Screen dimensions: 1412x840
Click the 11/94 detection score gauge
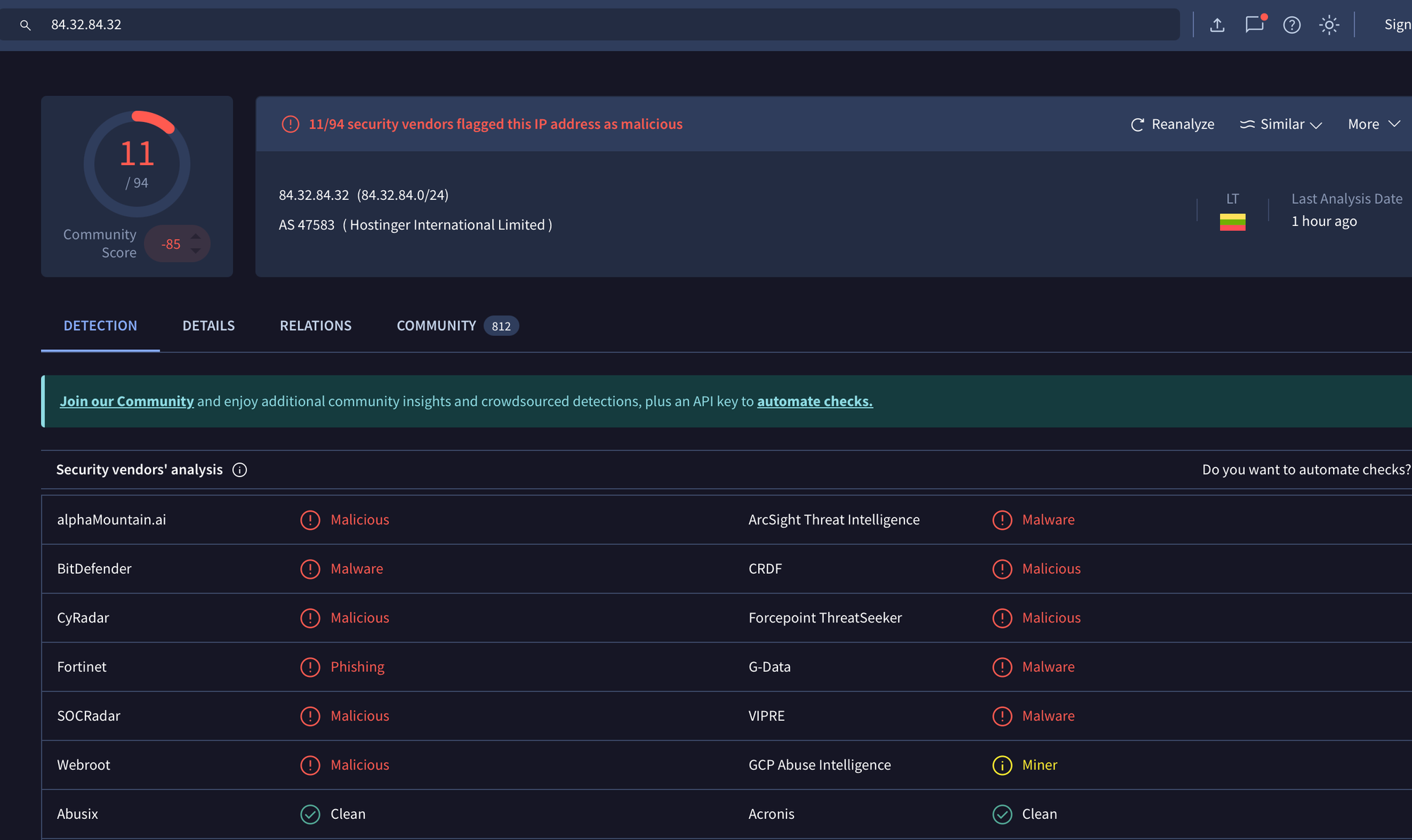[137, 164]
